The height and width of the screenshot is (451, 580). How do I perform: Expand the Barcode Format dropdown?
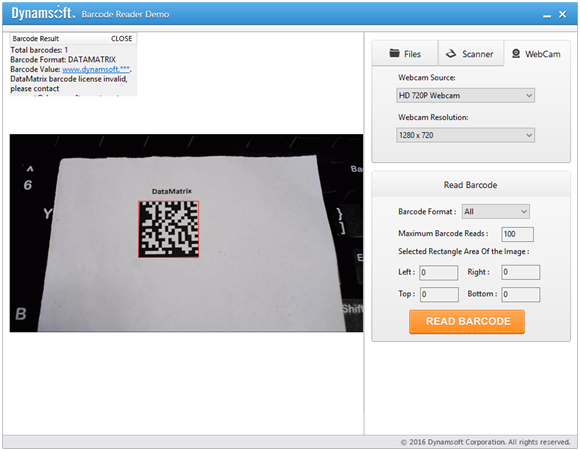coord(495,212)
